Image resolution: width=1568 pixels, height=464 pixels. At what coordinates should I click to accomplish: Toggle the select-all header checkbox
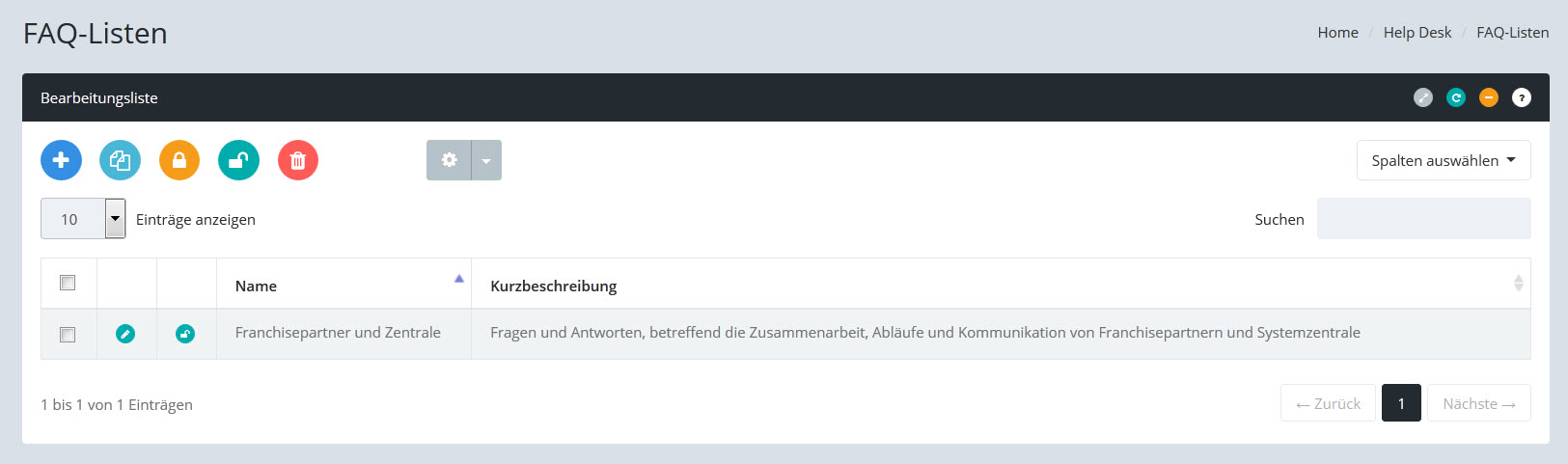(x=68, y=283)
